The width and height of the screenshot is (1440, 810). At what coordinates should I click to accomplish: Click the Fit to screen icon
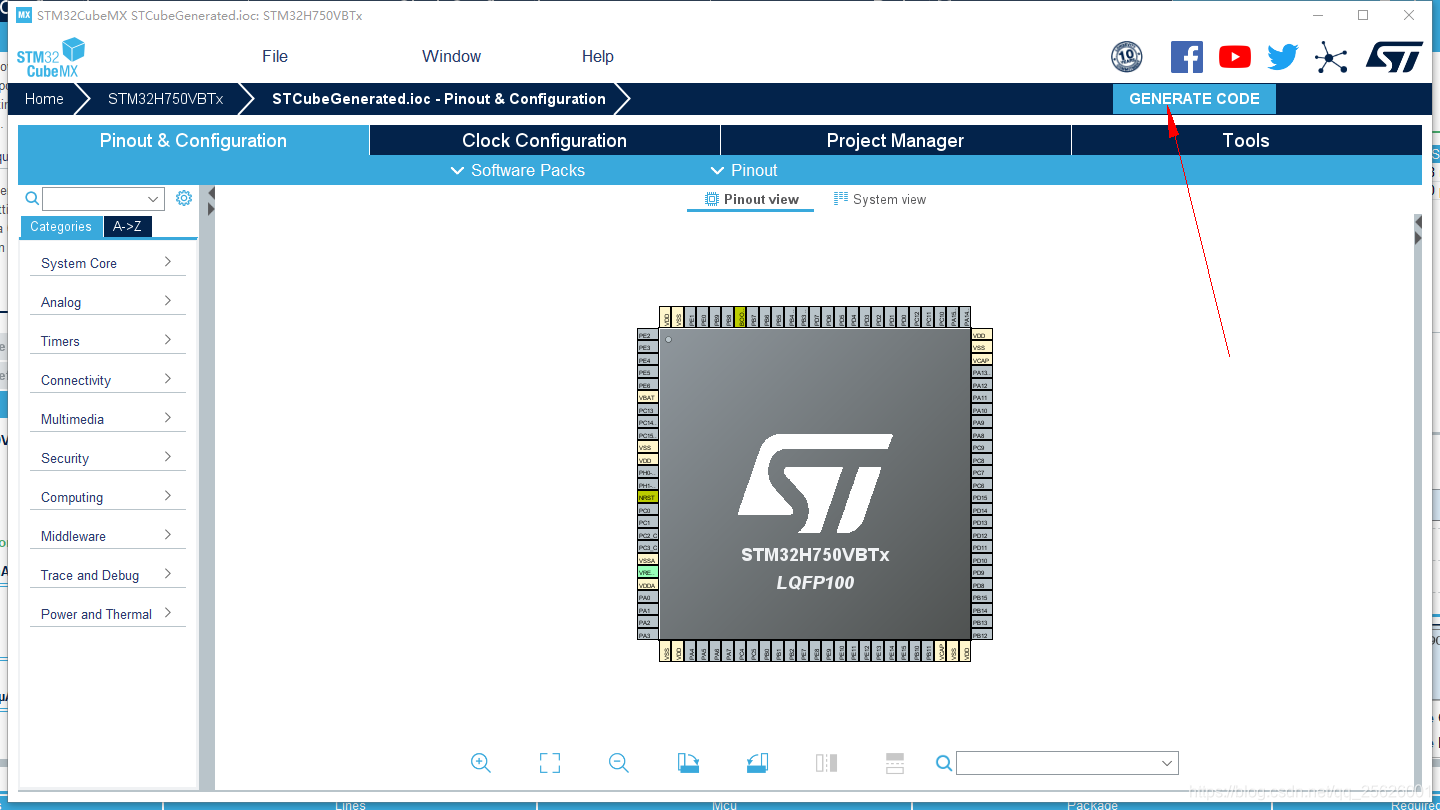coord(550,763)
